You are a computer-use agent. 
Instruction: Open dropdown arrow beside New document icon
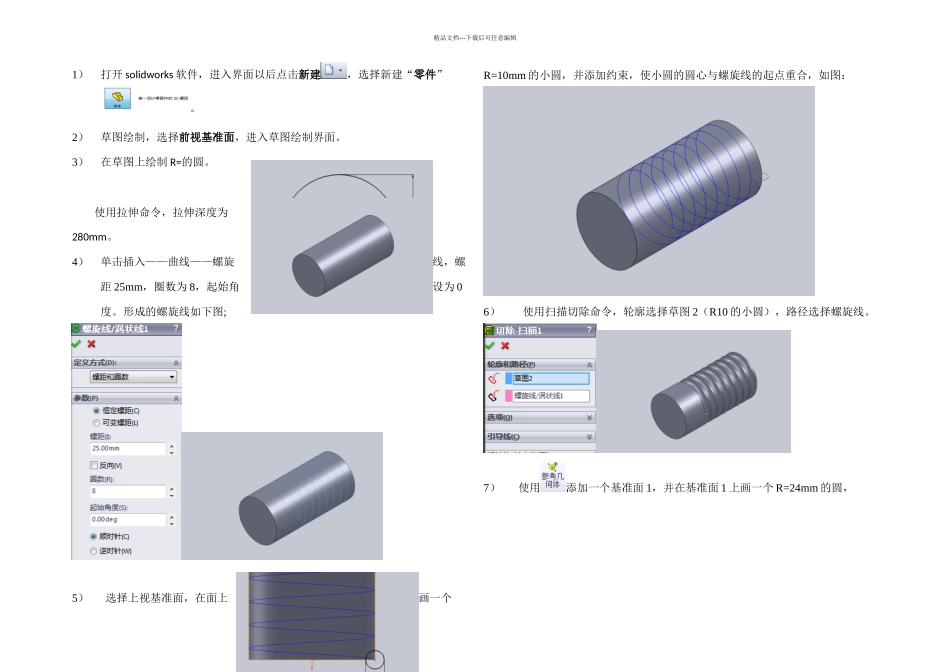341,70
